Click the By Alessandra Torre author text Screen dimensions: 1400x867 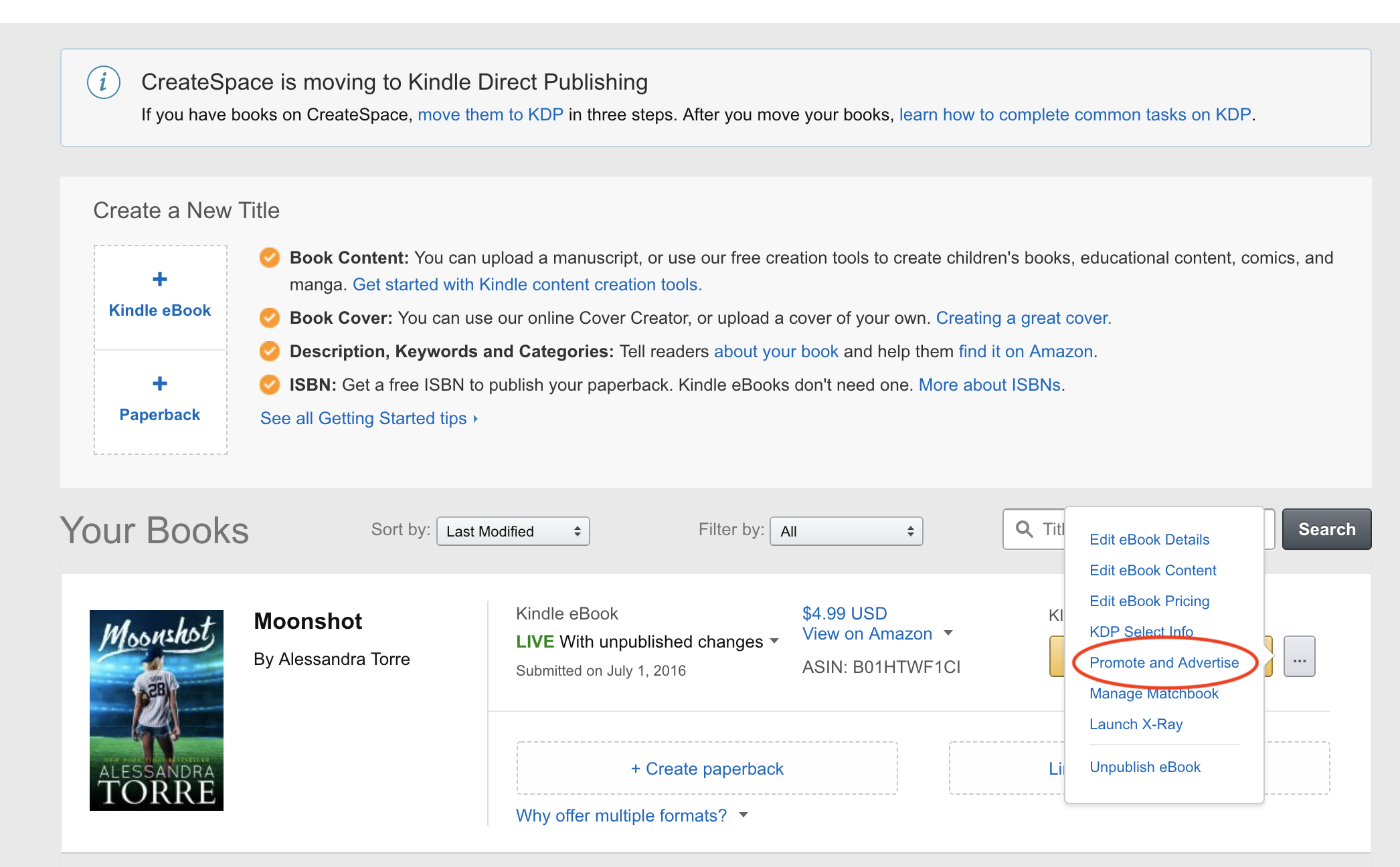tap(332, 659)
